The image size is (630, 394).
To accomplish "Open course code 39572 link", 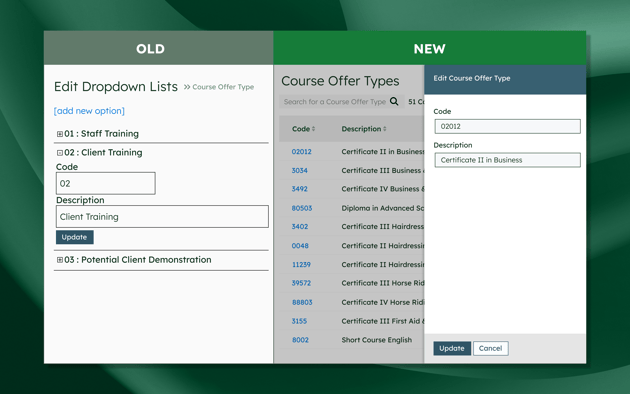I will [301, 283].
